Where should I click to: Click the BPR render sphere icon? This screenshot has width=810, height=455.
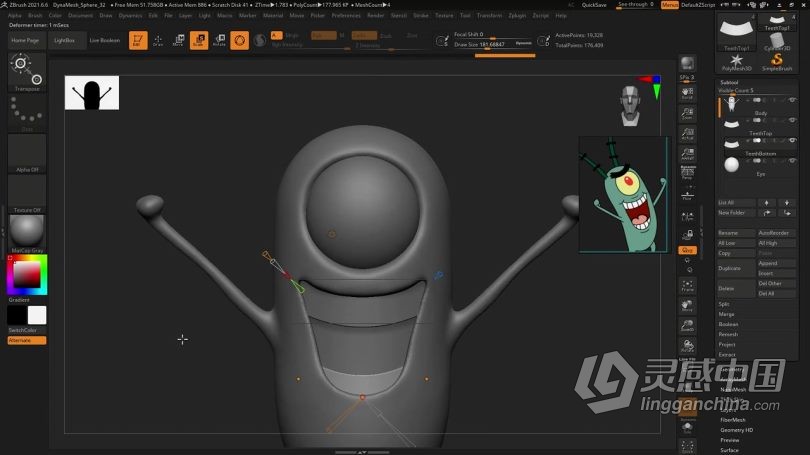687,64
